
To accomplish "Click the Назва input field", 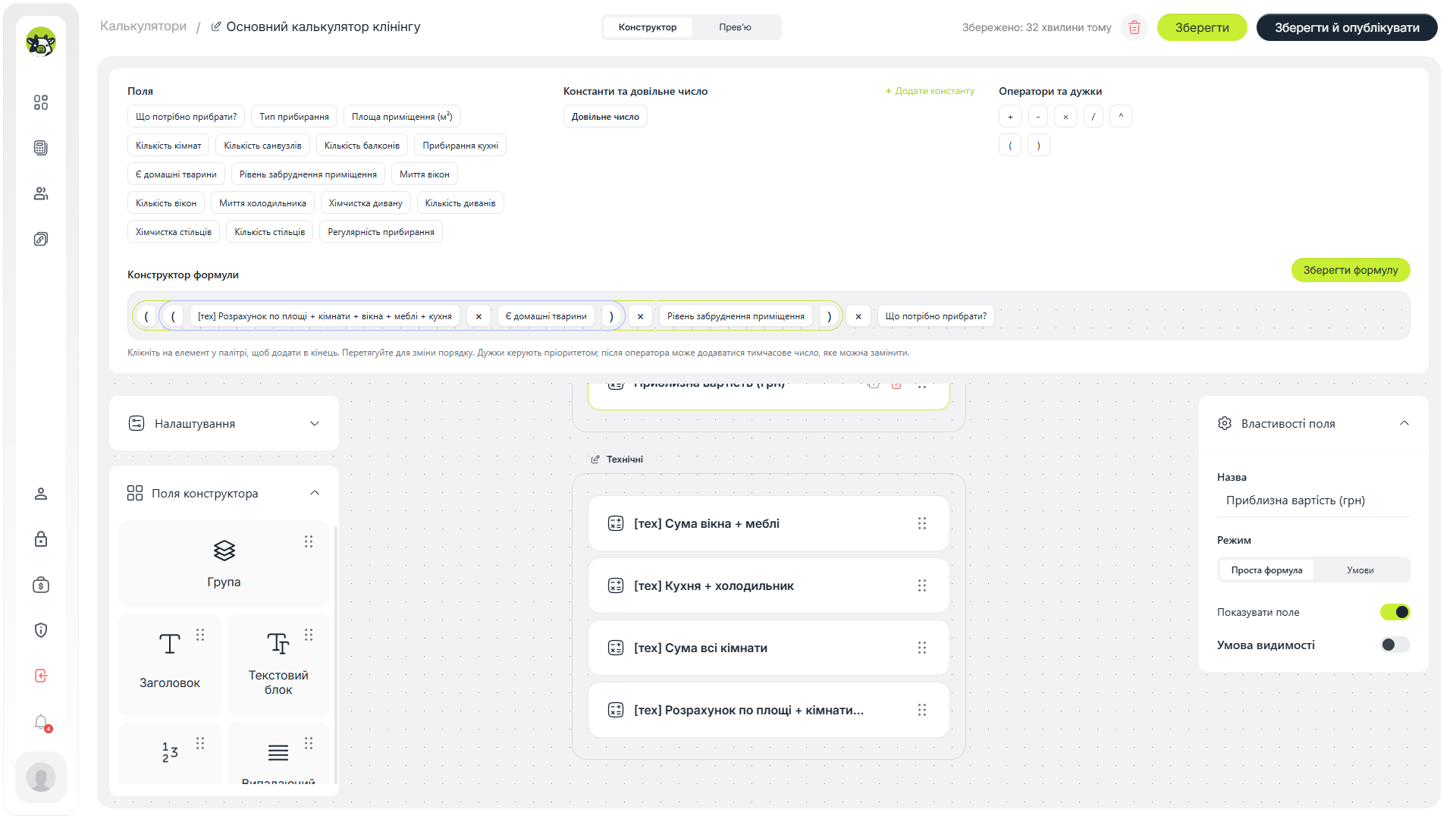I will pos(1313,500).
